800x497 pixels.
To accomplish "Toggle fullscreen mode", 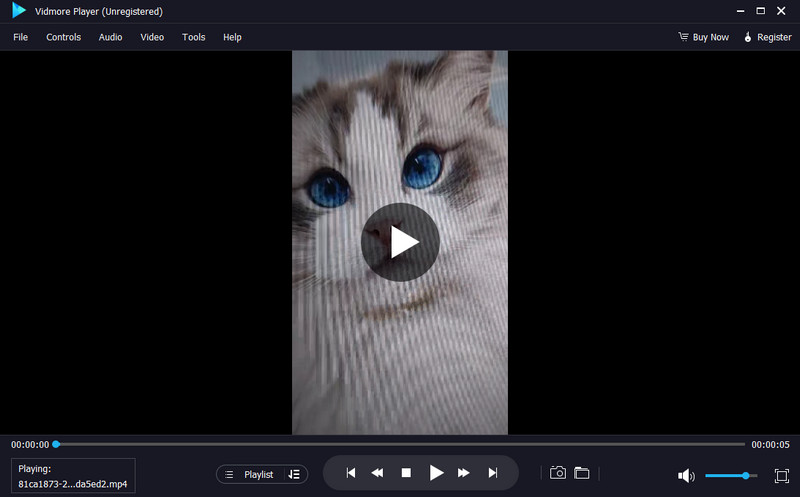I will [x=781, y=476].
